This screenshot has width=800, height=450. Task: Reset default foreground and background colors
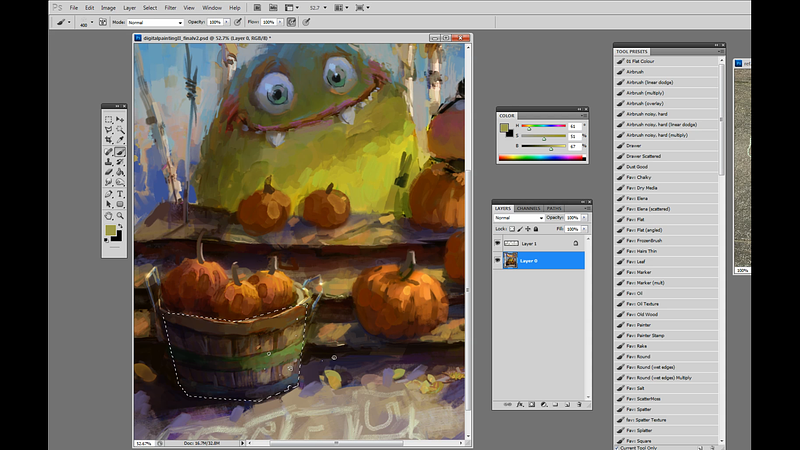pos(107,240)
